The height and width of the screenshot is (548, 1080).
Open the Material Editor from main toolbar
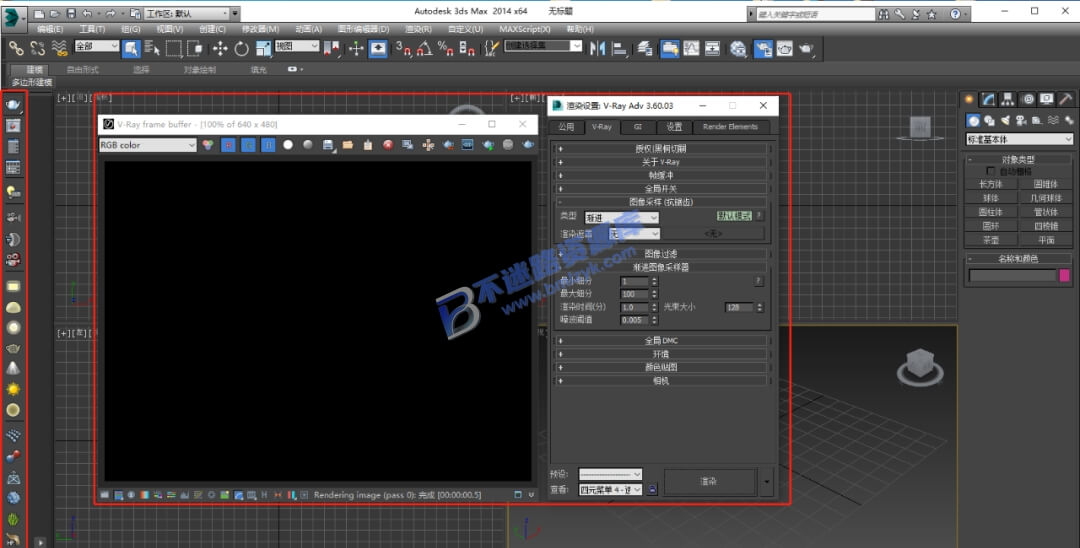pos(738,48)
